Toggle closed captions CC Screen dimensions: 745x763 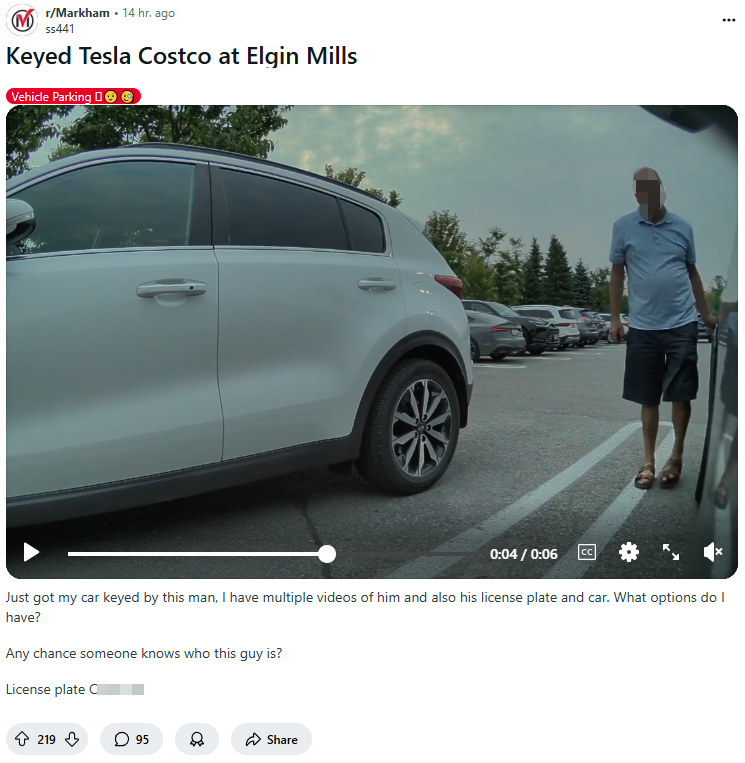tap(587, 552)
